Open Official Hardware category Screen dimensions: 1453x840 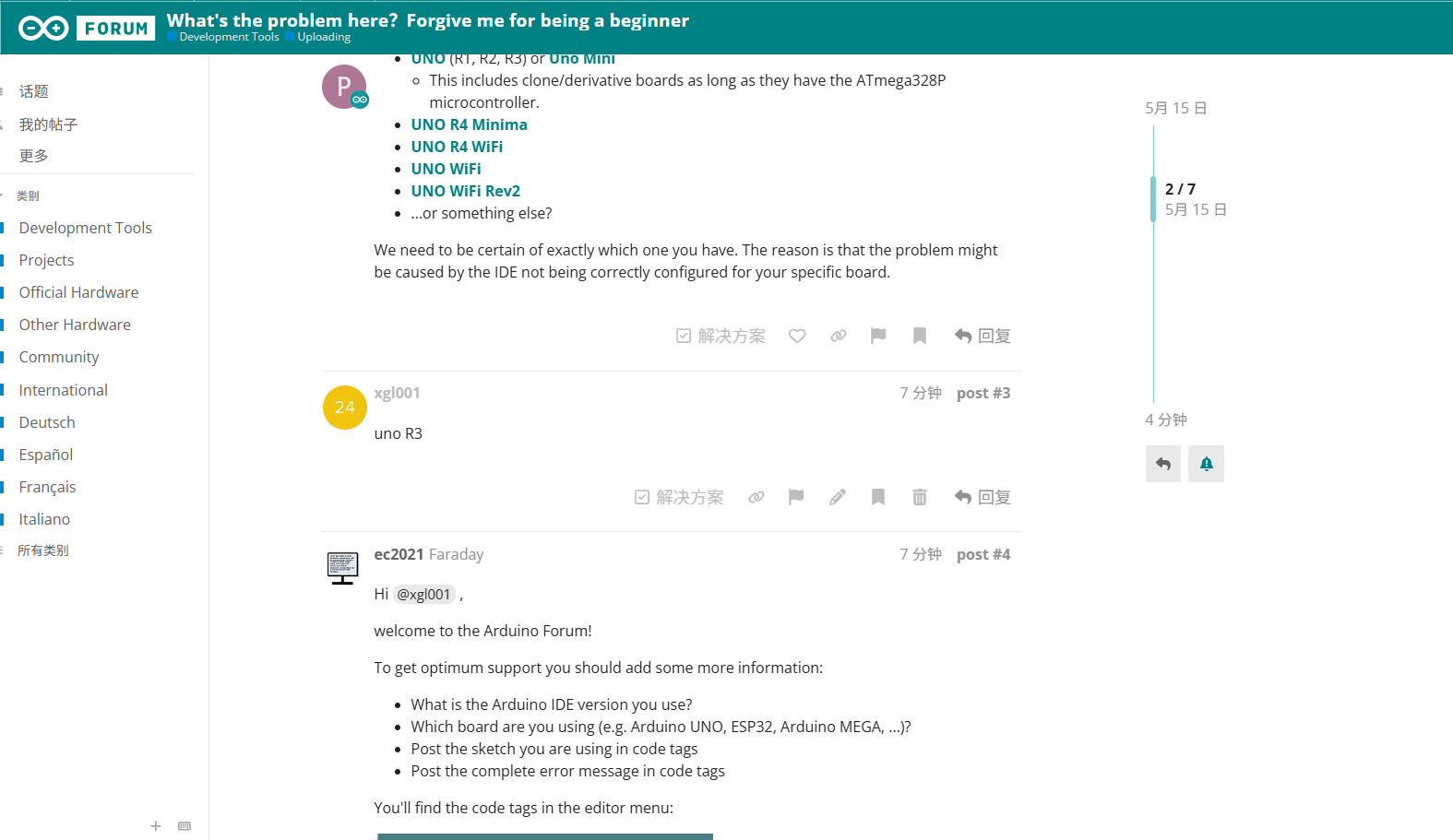78,292
